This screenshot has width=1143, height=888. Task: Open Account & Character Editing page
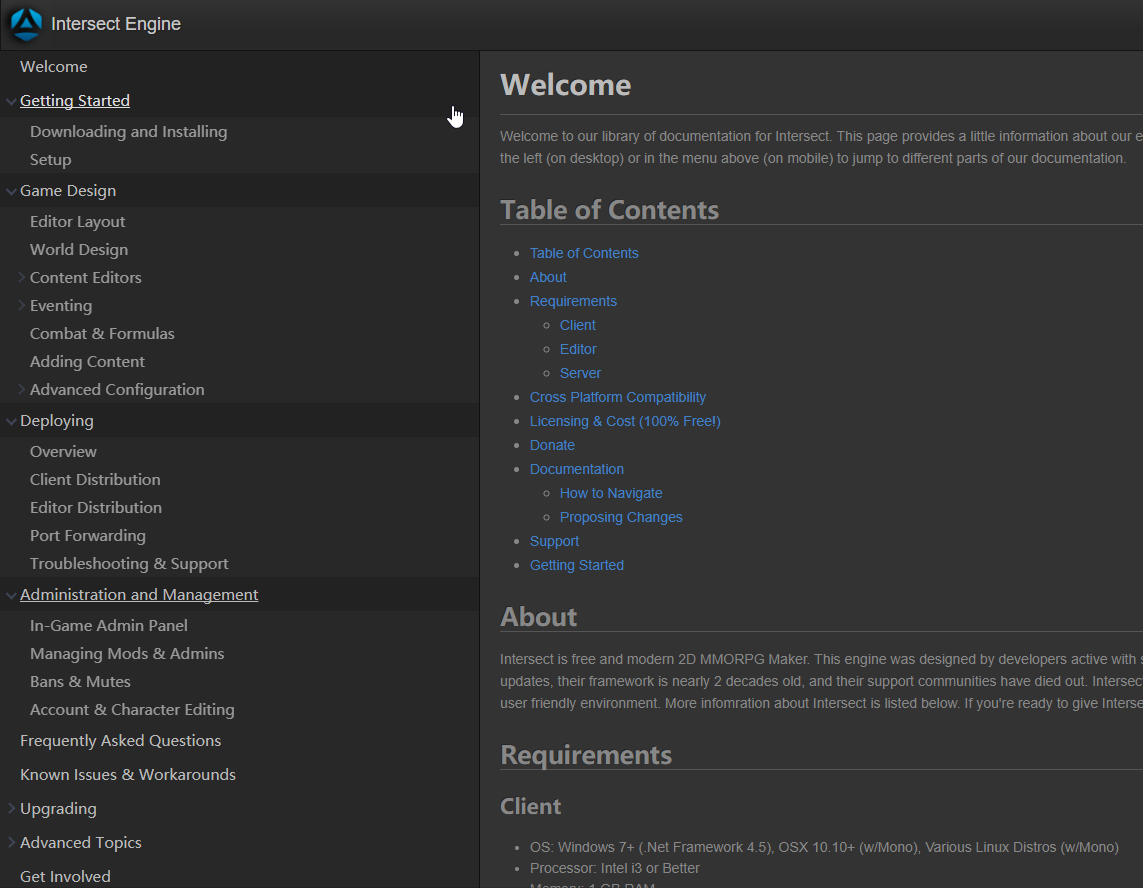(x=132, y=709)
